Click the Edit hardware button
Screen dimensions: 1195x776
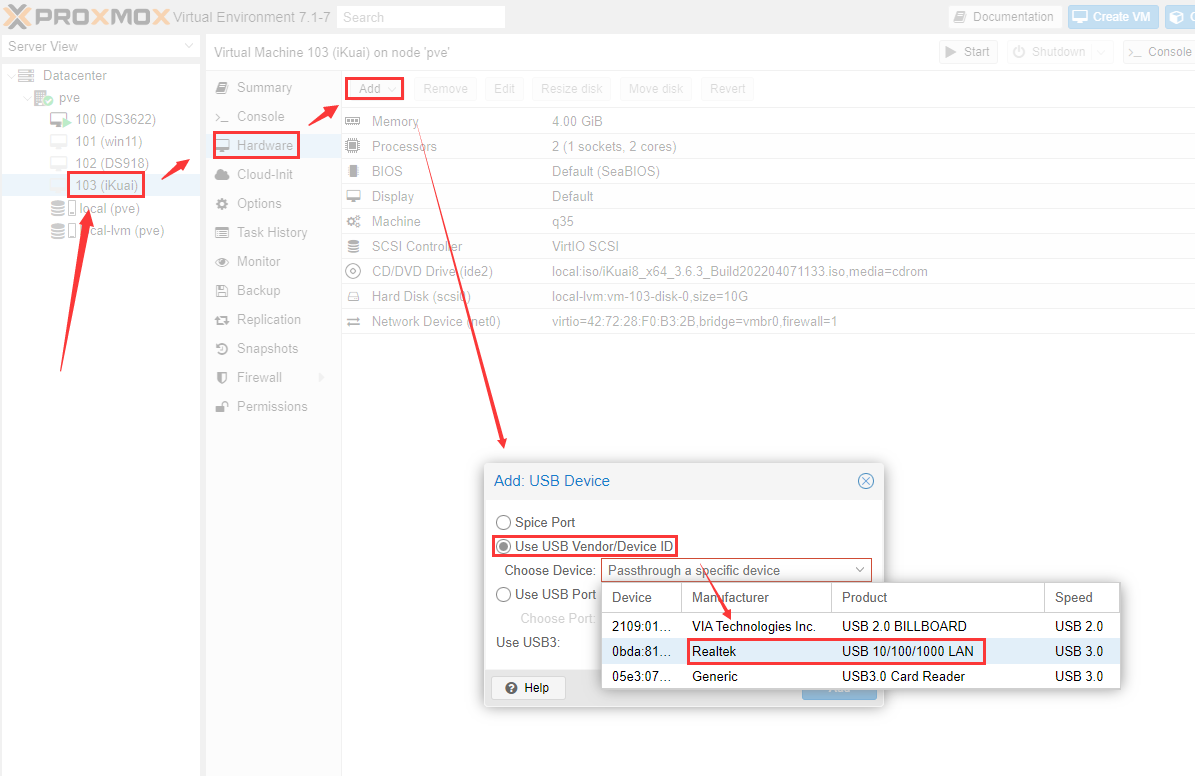click(x=504, y=88)
